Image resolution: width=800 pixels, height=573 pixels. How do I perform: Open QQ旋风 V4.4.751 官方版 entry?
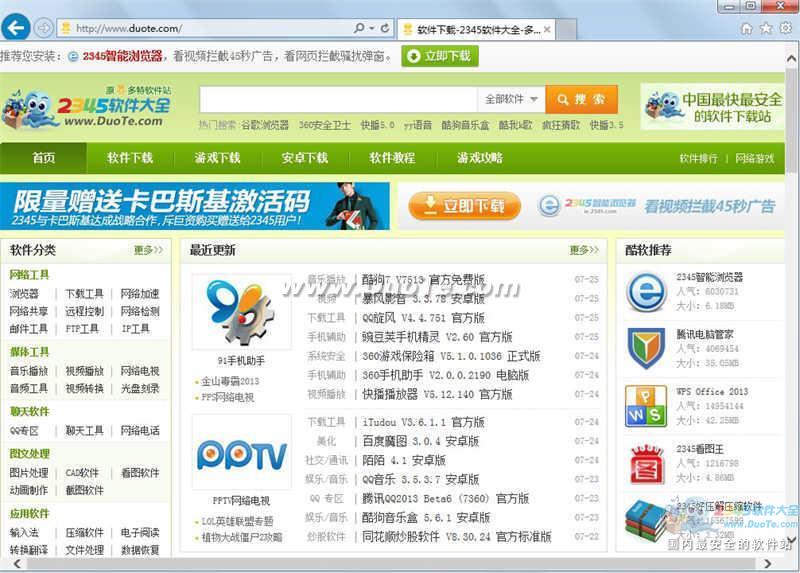[423, 318]
